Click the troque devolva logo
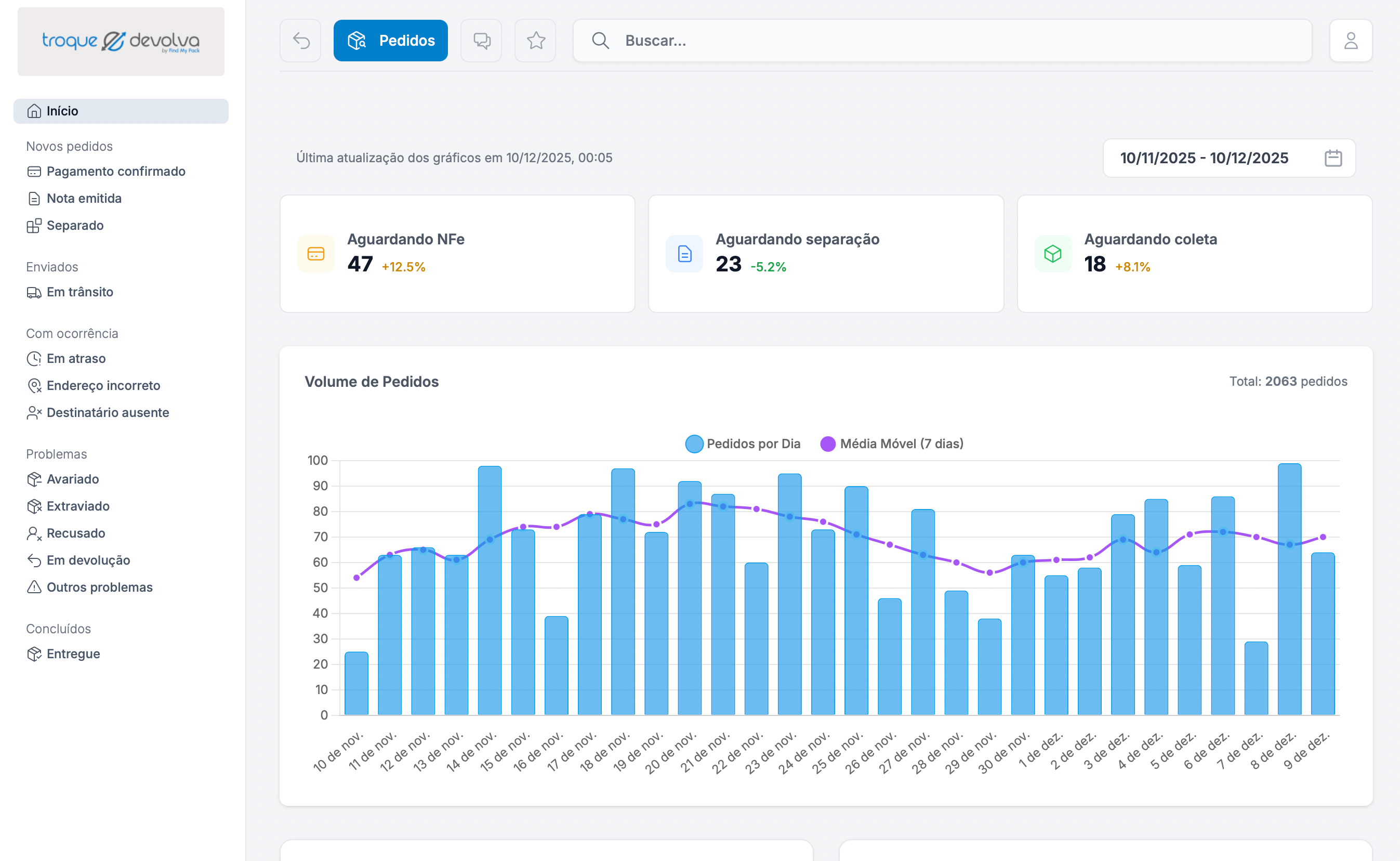 pyautogui.click(x=121, y=41)
